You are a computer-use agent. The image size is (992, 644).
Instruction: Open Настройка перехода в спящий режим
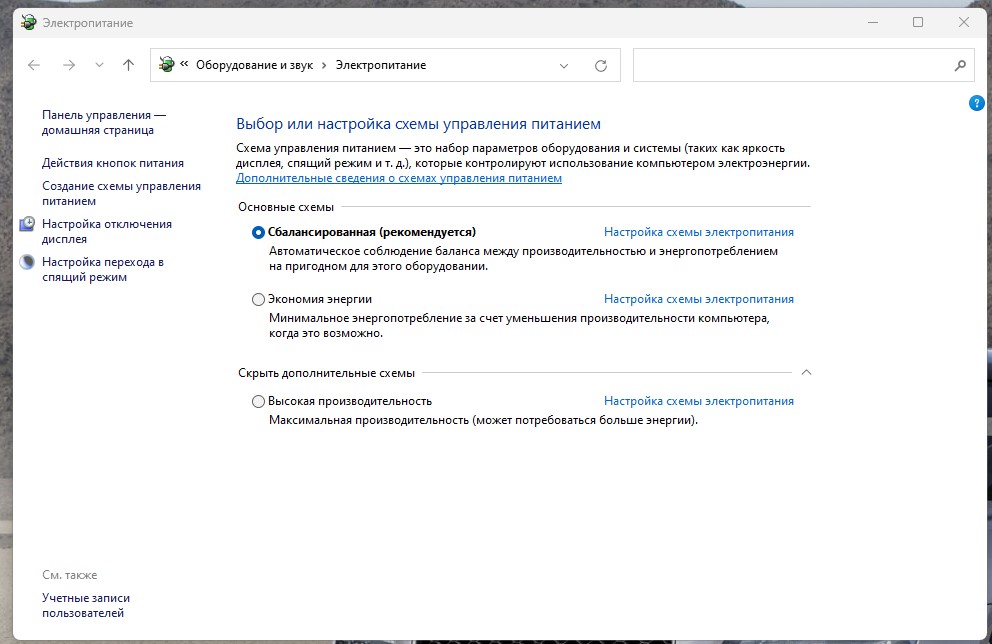click(x=103, y=269)
